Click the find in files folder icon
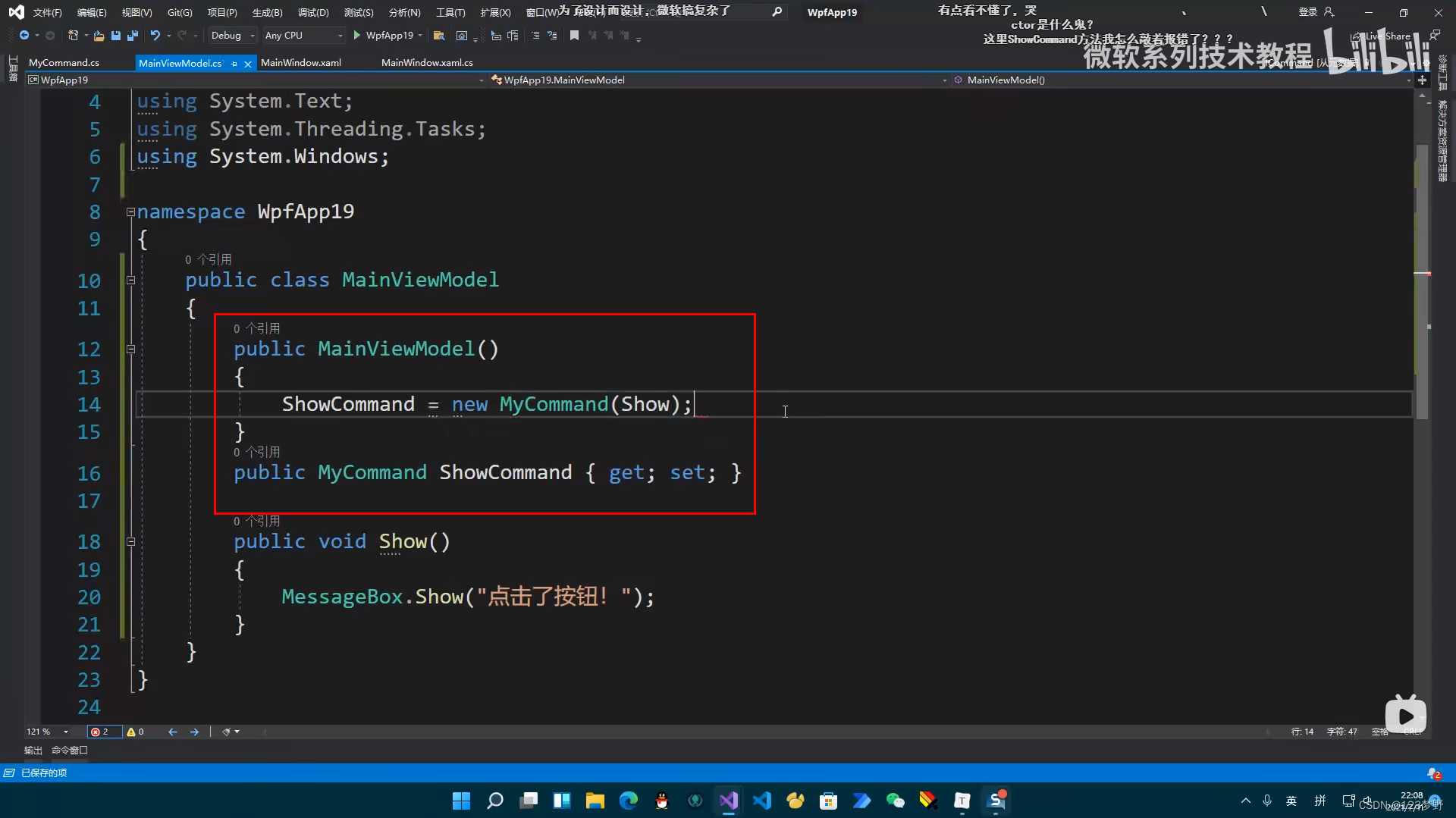Viewport: 1456px width, 818px height. [438, 35]
